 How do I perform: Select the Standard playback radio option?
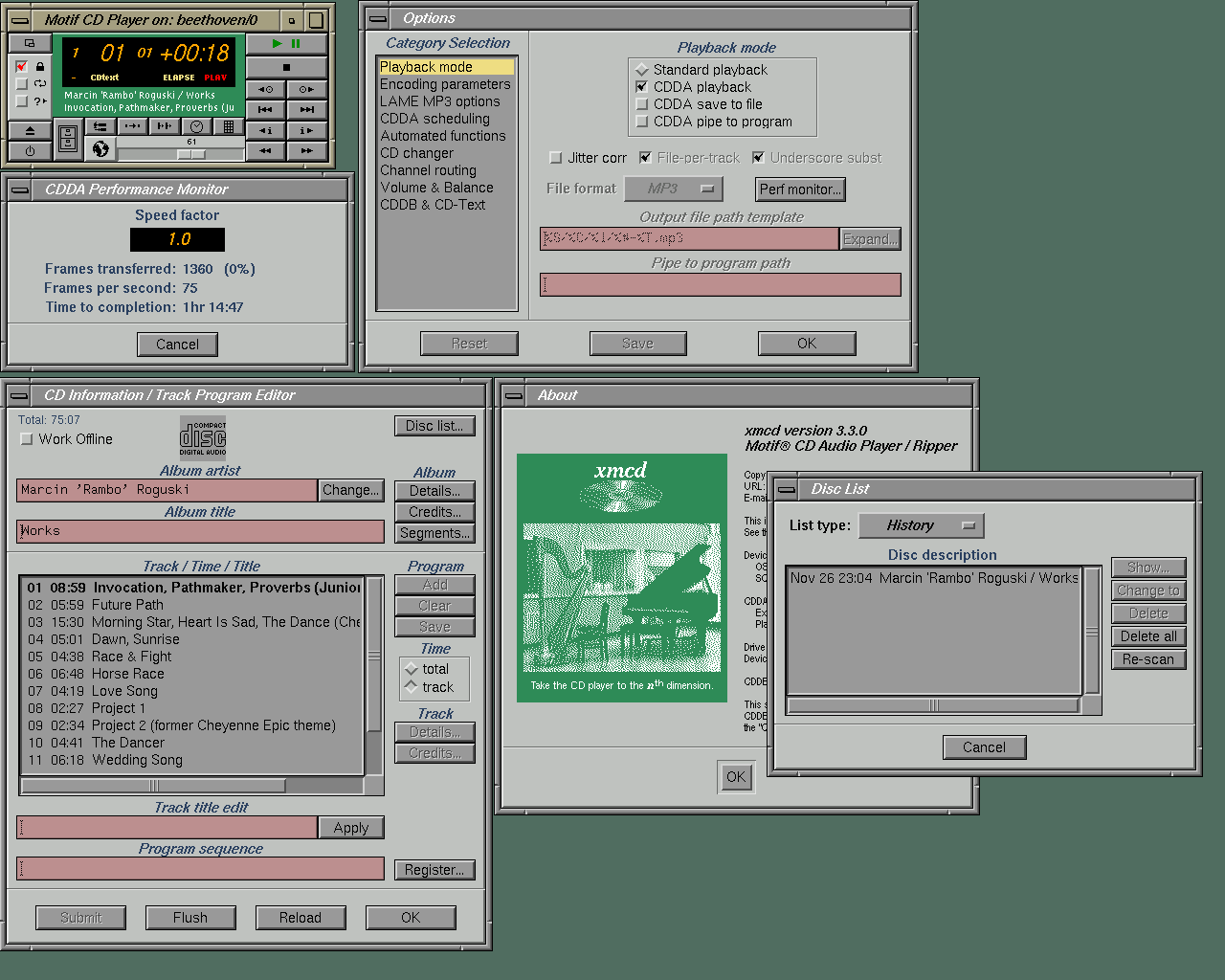642,70
